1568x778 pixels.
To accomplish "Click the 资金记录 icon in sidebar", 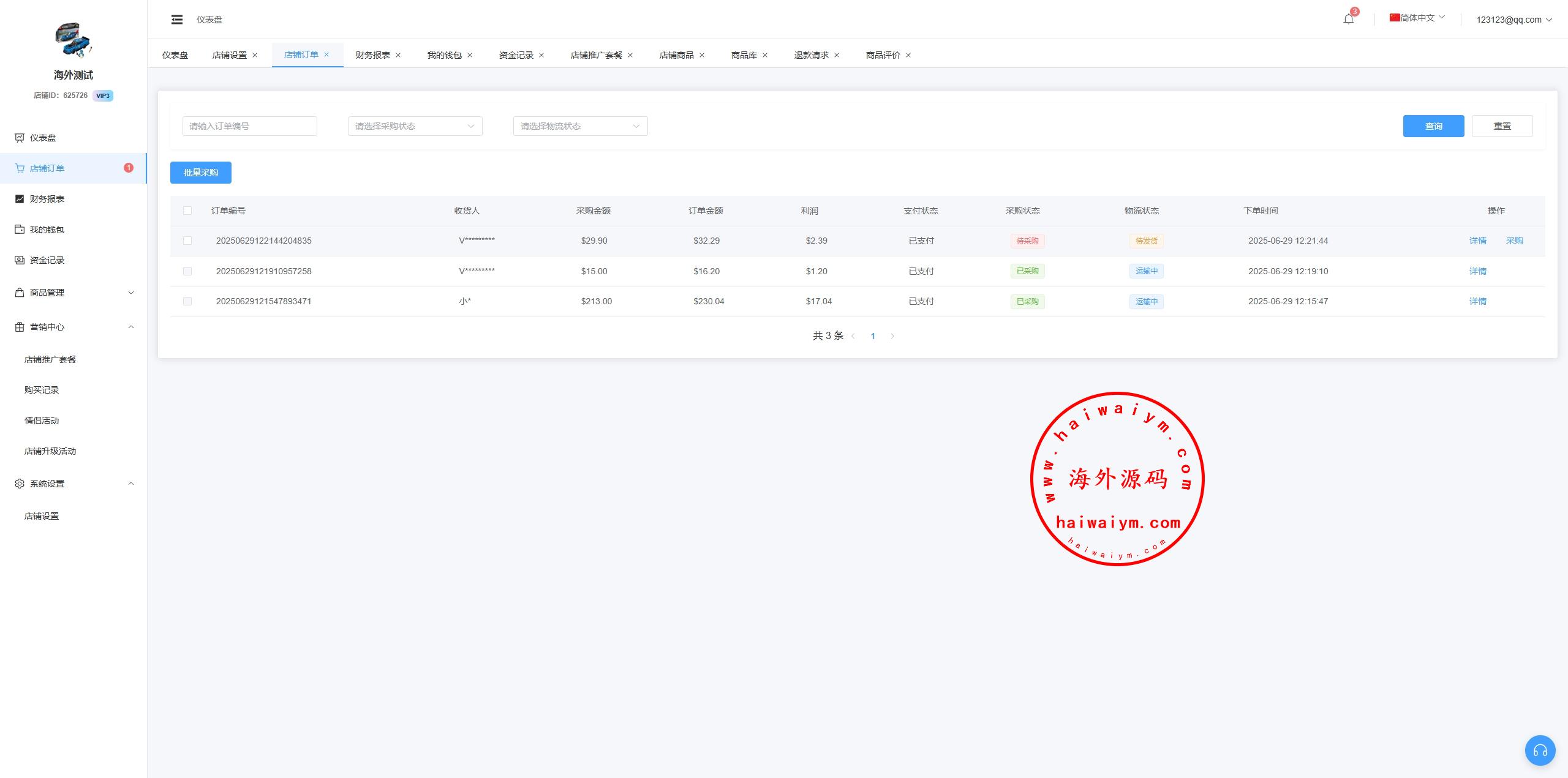I will 20,260.
